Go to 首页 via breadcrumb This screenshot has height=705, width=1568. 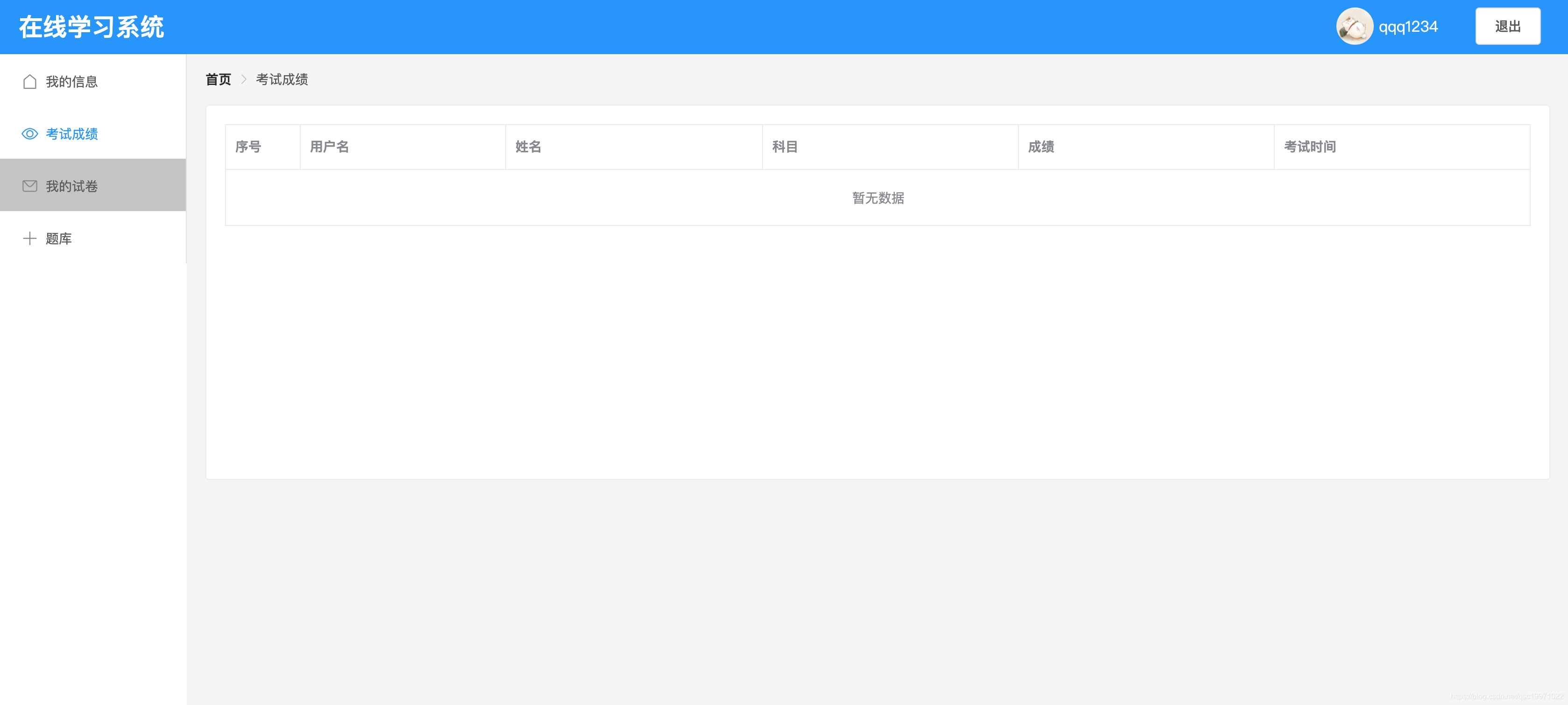(219, 80)
